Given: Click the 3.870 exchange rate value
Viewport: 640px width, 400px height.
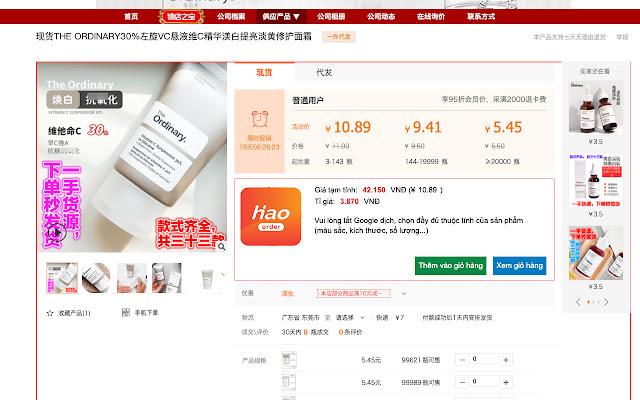Looking at the screenshot, I should pyautogui.click(x=349, y=202).
